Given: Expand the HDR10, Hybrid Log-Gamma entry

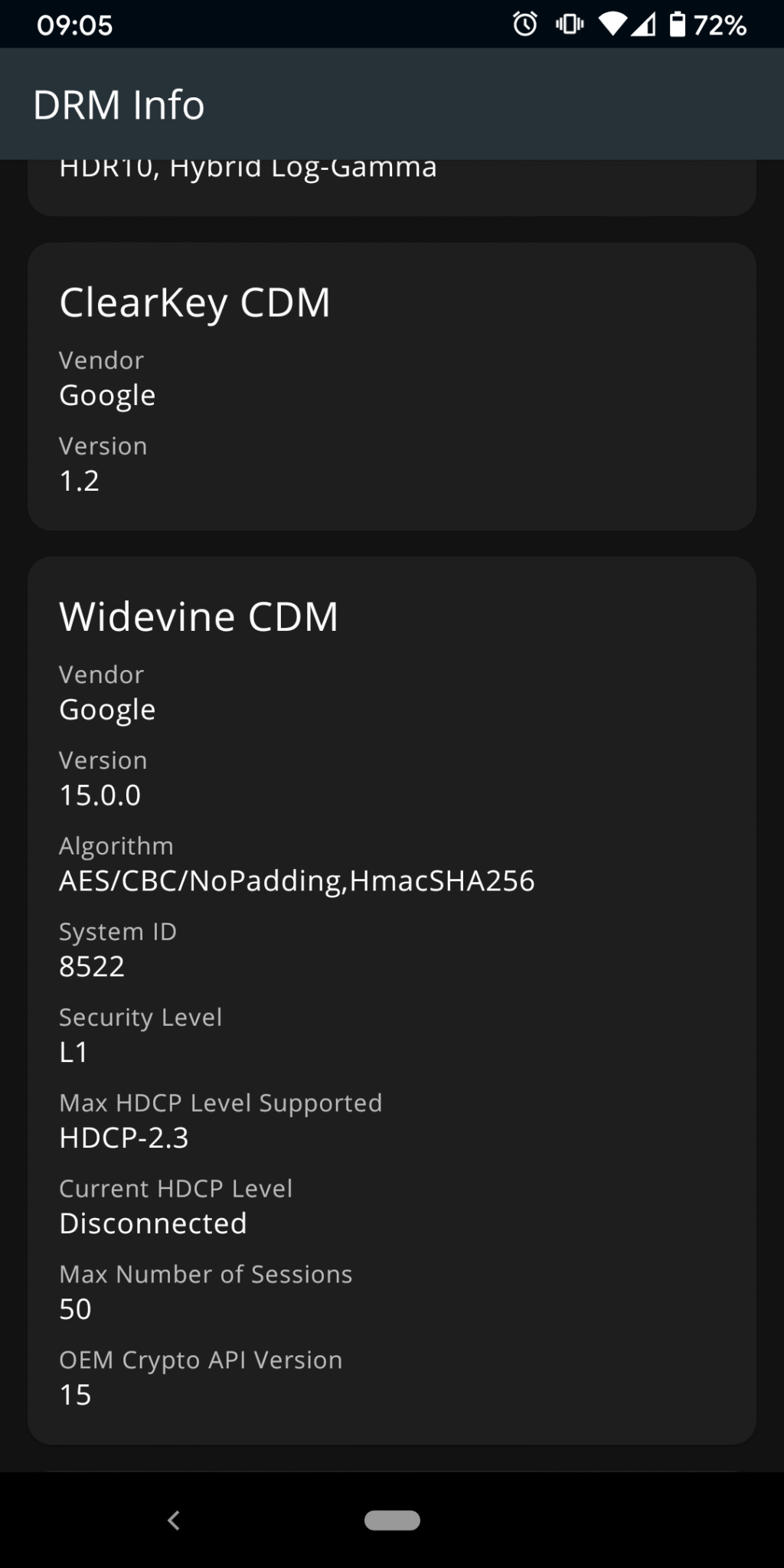Looking at the screenshot, I should 247,168.
